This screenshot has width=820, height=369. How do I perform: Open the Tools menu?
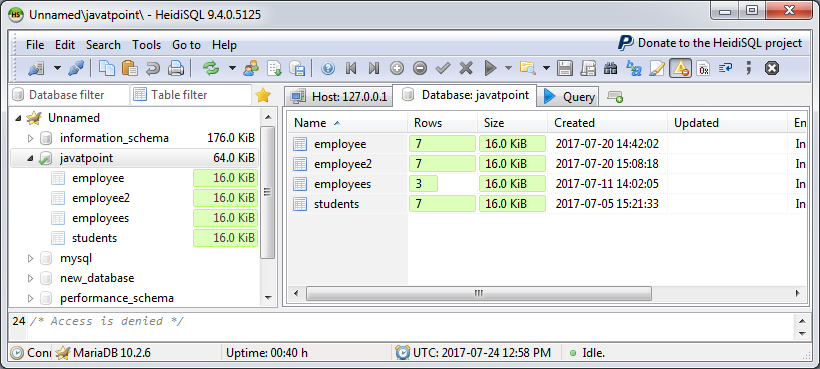pos(146,45)
